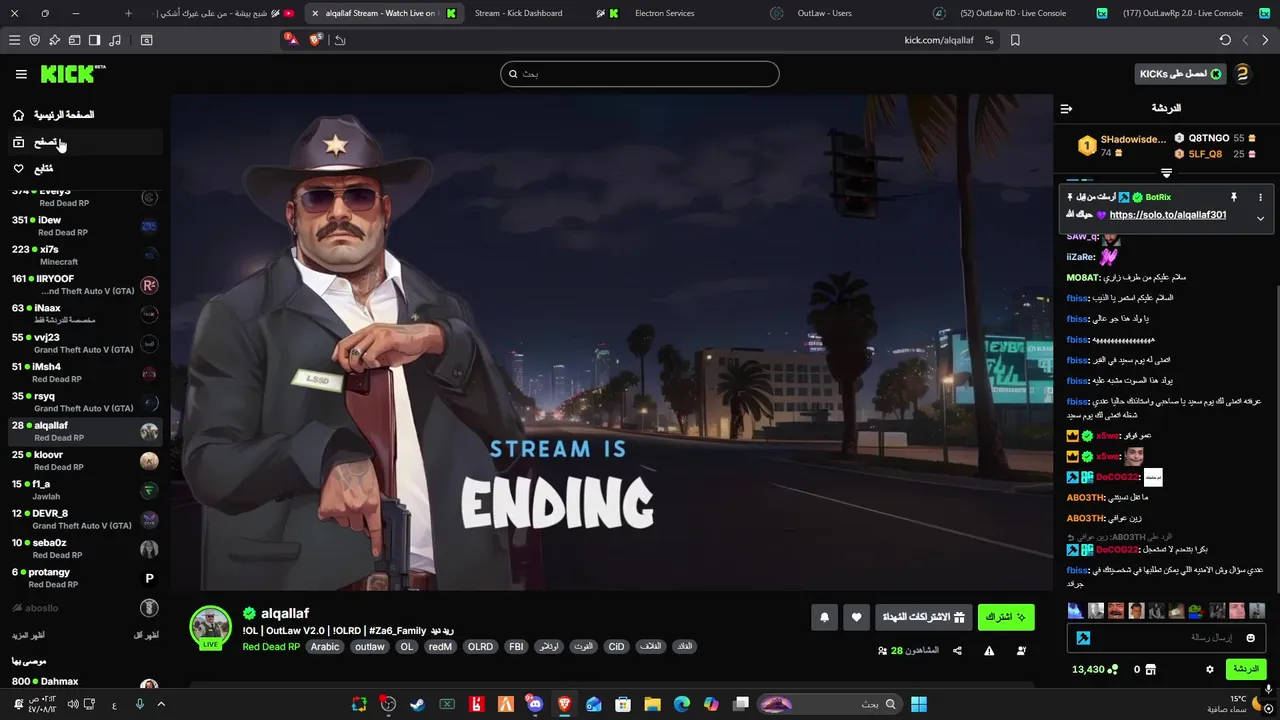
Task: Close the alqallaf Stream tab
Action: [x=316, y=13]
